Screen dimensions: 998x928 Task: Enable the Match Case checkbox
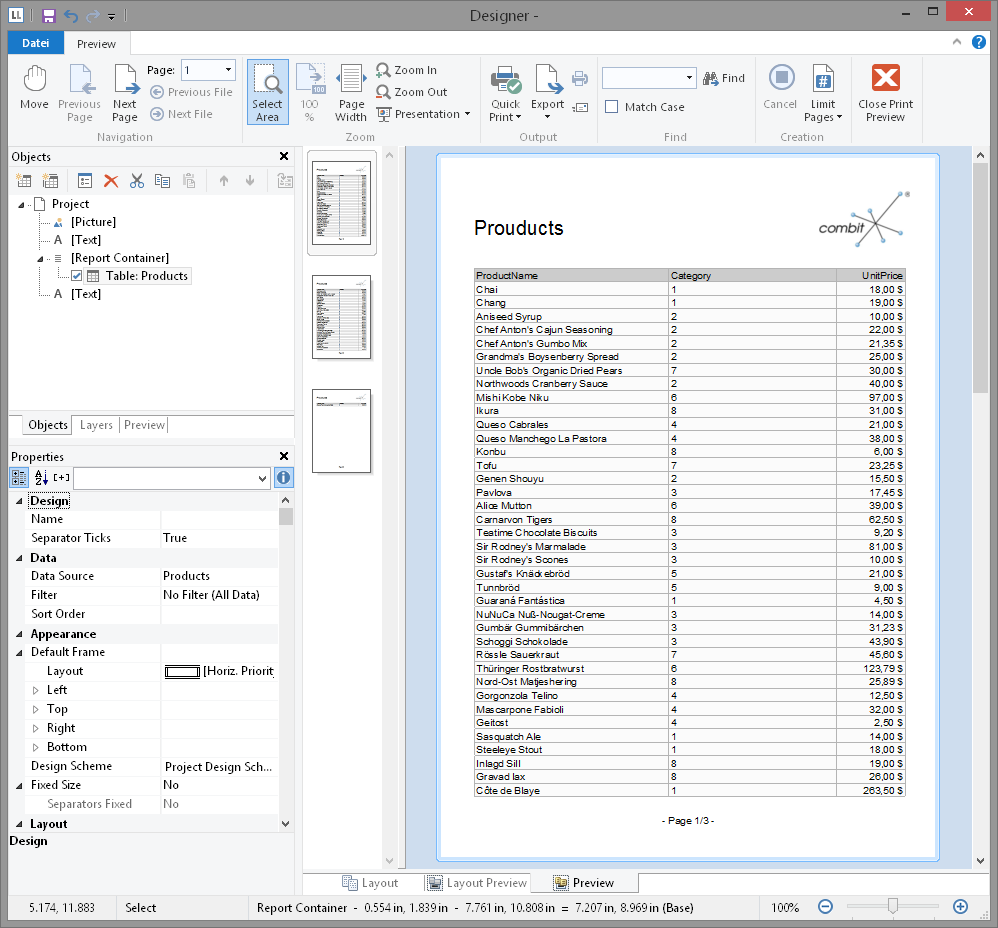point(612,107)
